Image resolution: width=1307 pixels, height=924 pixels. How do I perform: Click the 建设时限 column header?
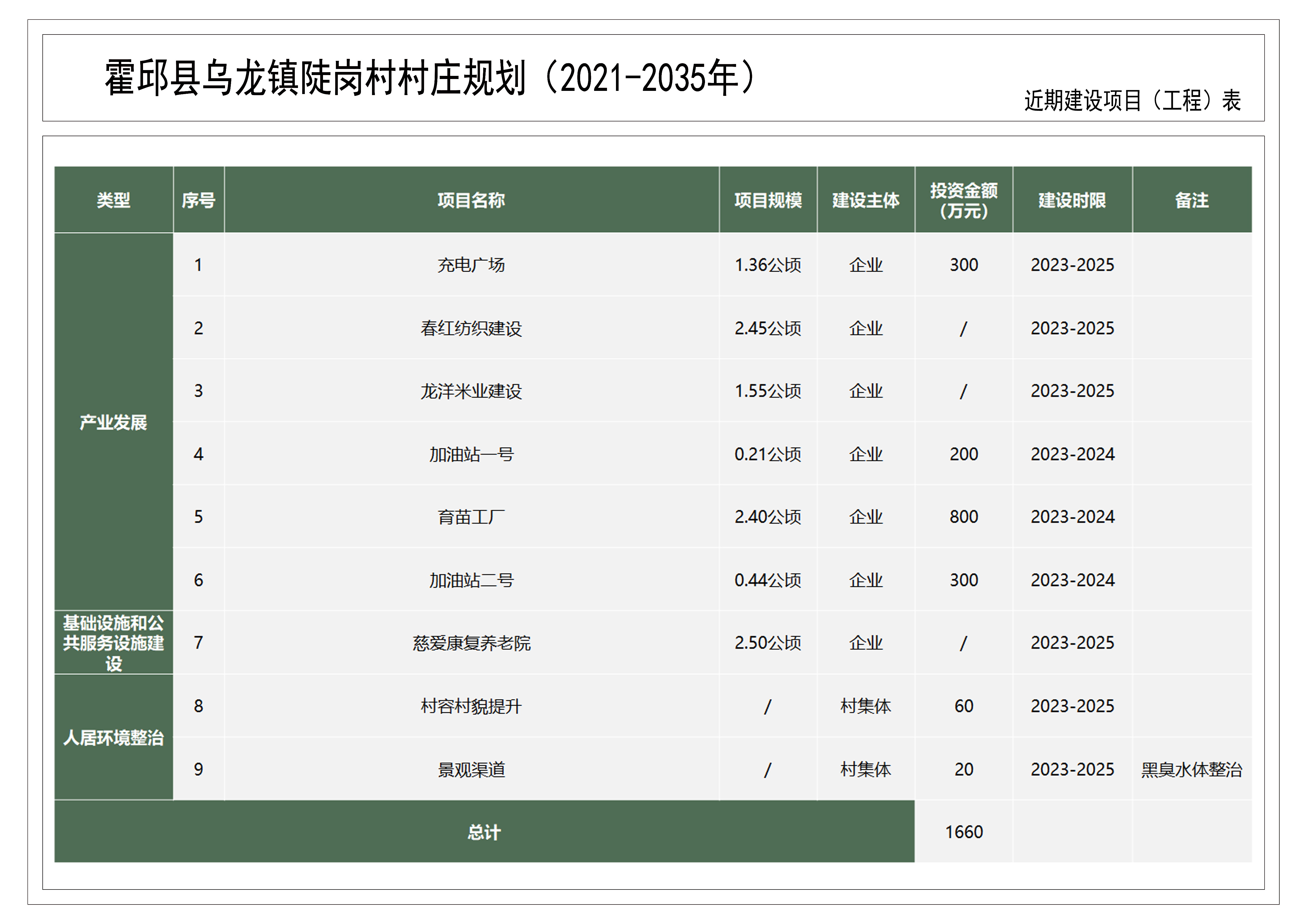pyautogui.click(x=1072, y=200)
